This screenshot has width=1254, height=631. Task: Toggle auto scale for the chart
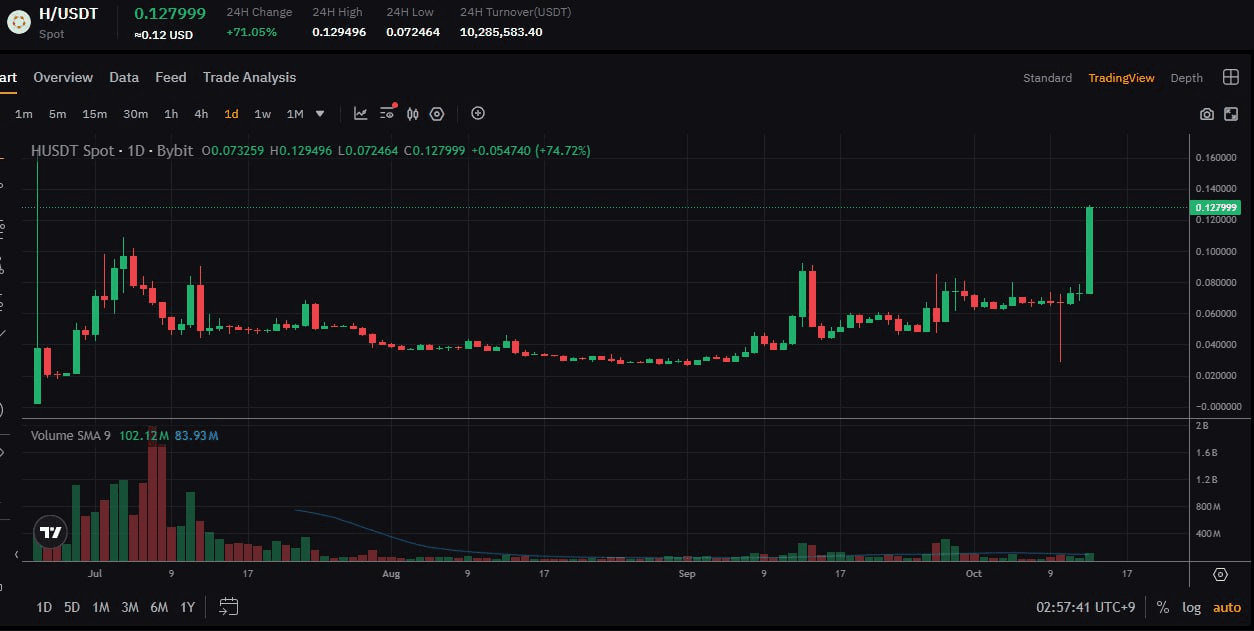[x=1226, y=607]
